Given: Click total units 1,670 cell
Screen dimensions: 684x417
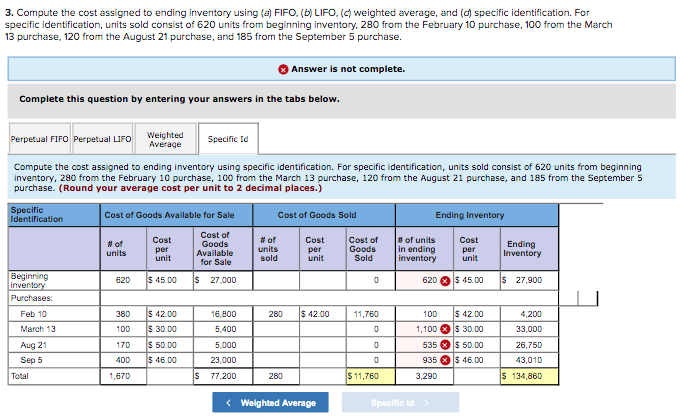Looking at the screenshot, I should click(x=123, y=376).
